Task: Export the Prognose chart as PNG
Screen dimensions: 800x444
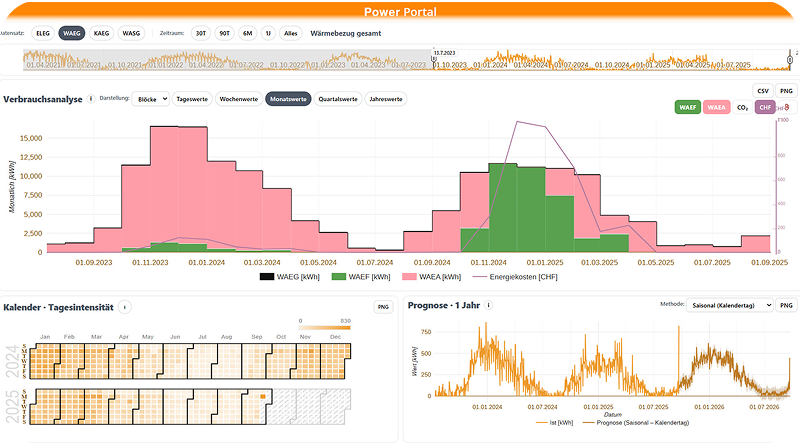Action: [788, 304]
